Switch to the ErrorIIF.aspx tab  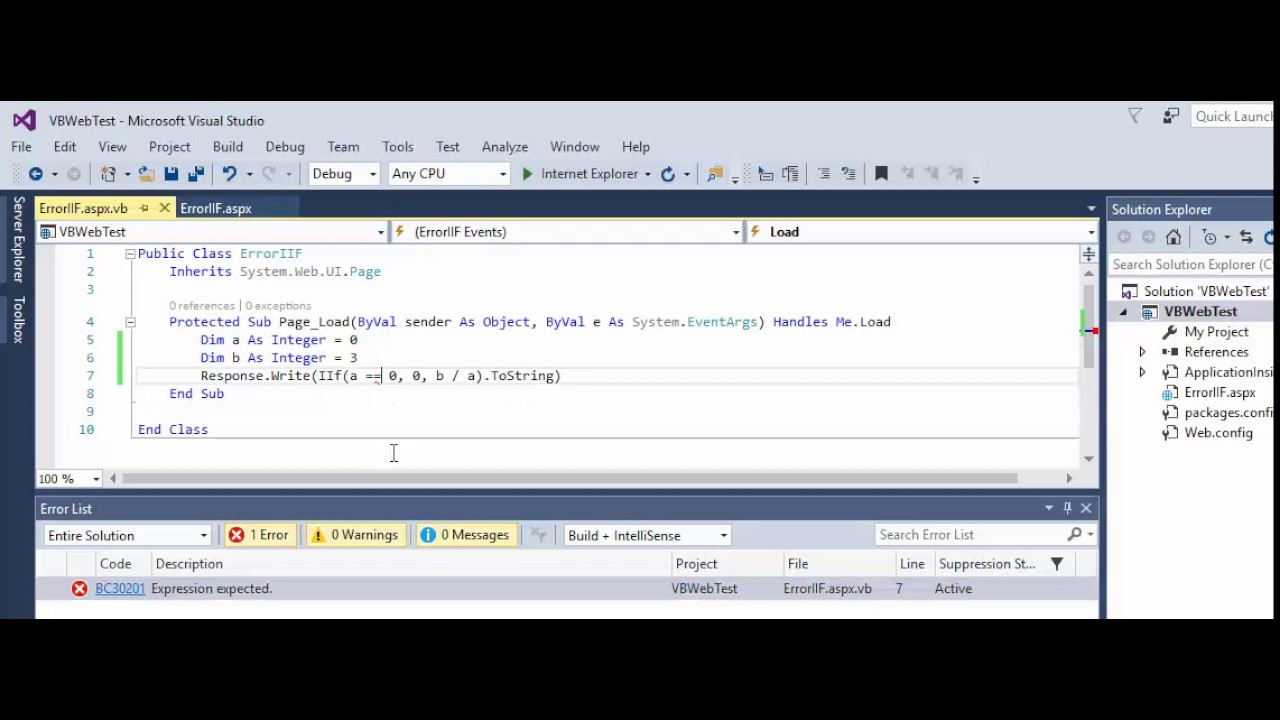click(x=216, y=208)
